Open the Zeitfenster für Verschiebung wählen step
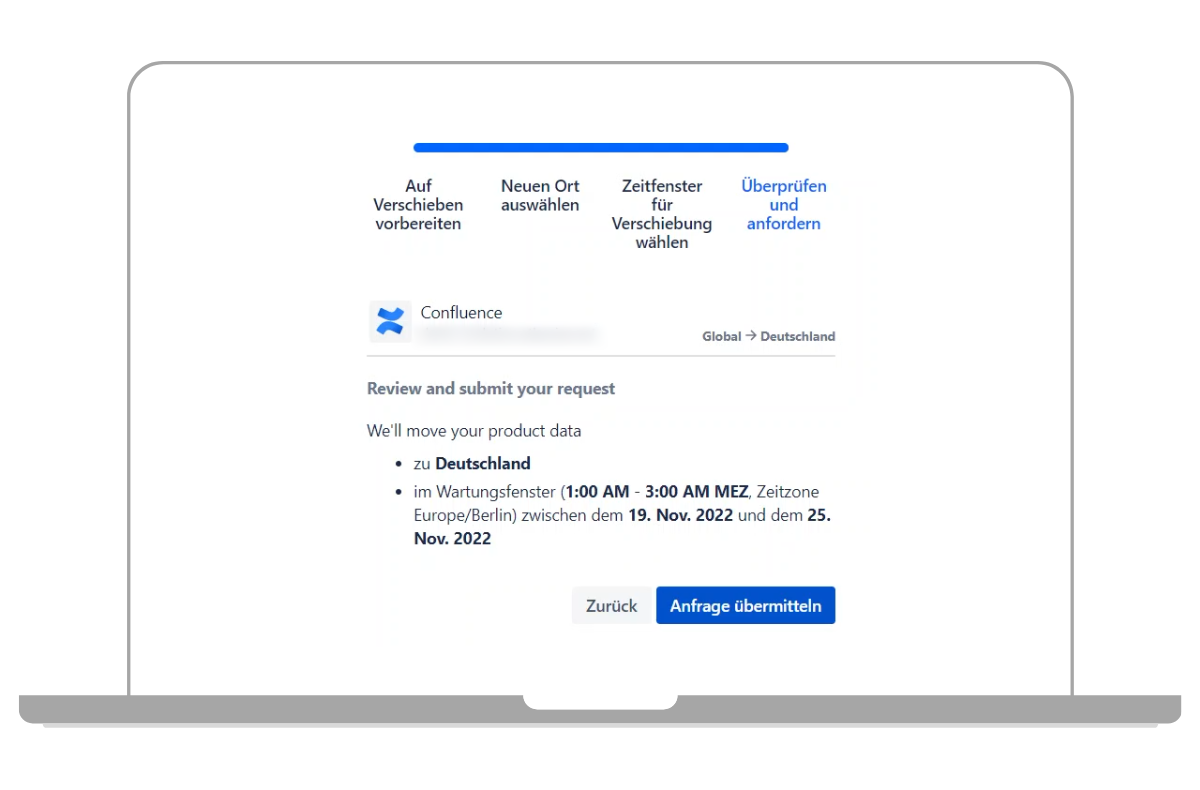The image size is (1200, 790). [662, 214]
